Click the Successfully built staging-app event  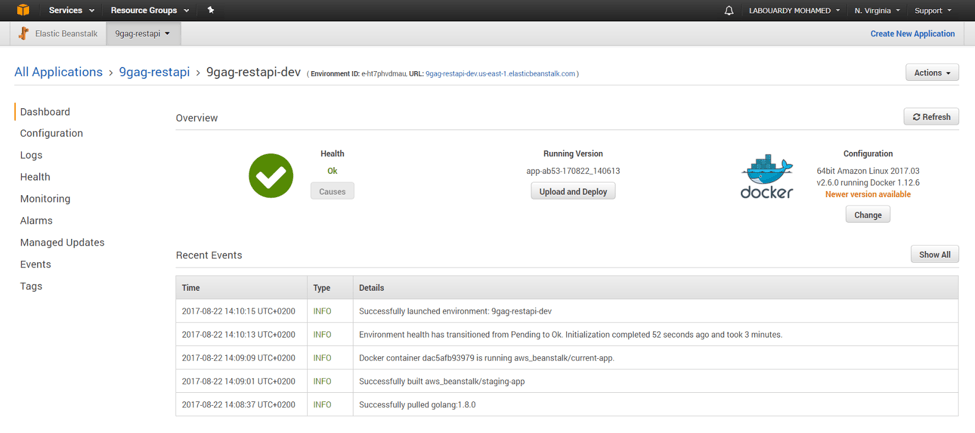(x=442, y=381)
